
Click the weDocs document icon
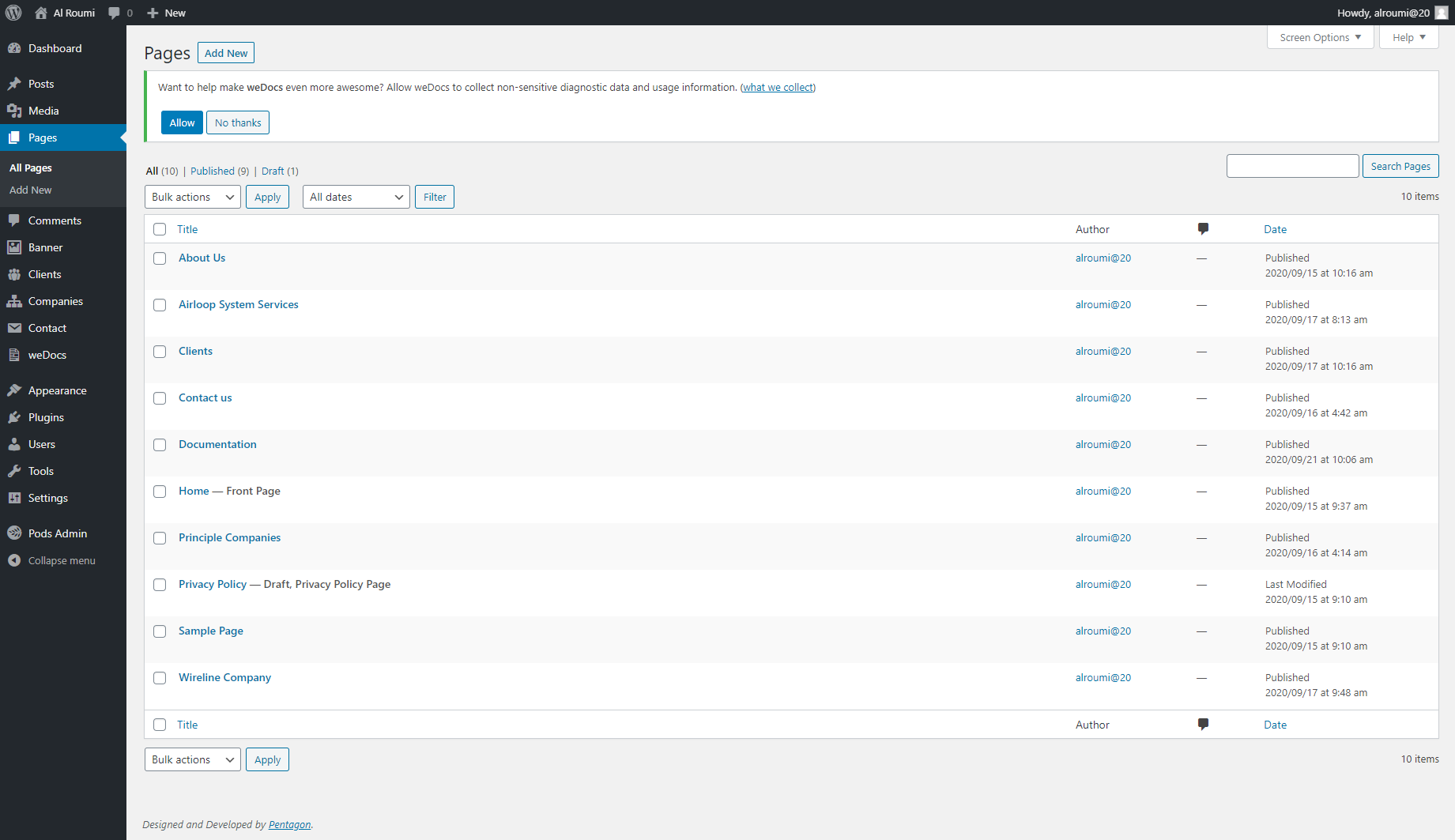[x=14, y=355]
